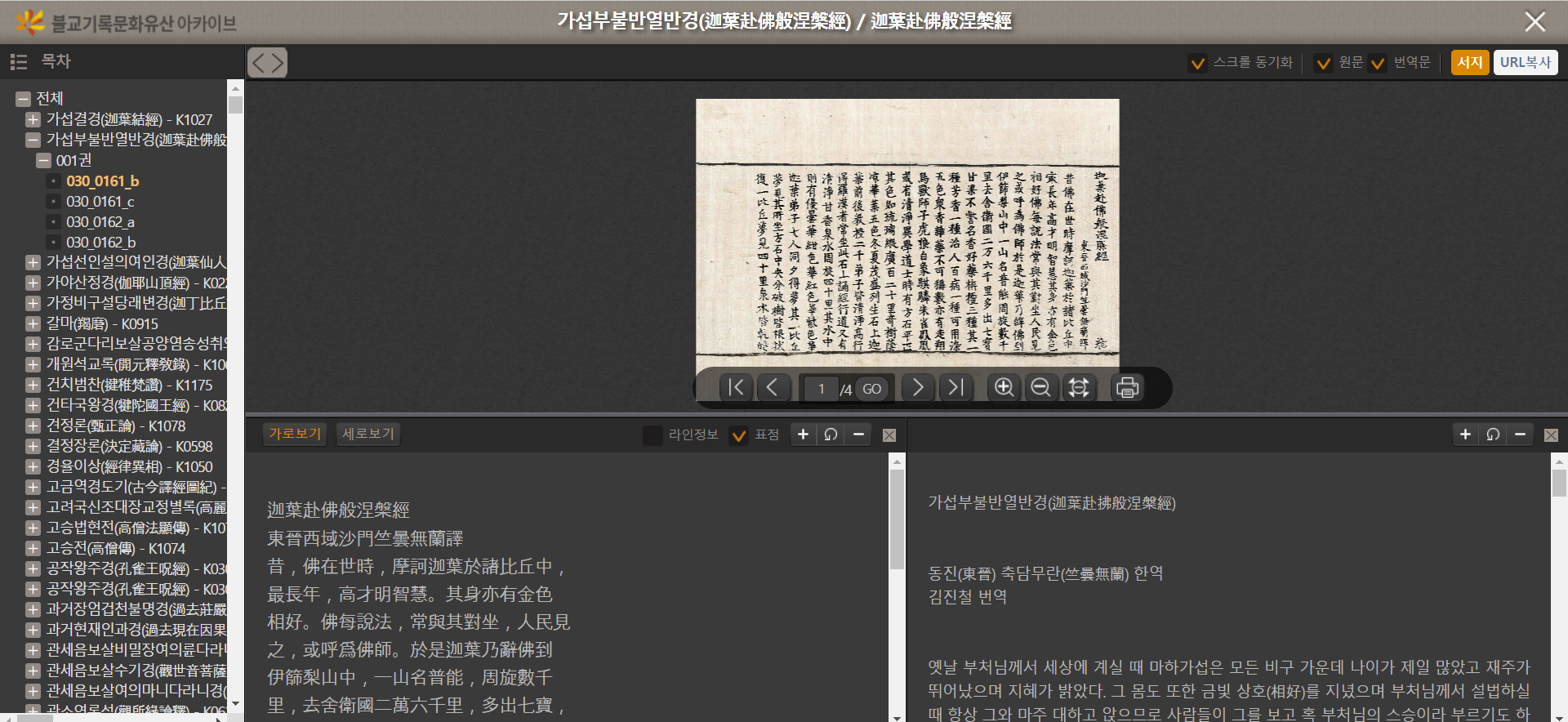
Task: Collapse the 001권 volume node
Action: point(43,161)
